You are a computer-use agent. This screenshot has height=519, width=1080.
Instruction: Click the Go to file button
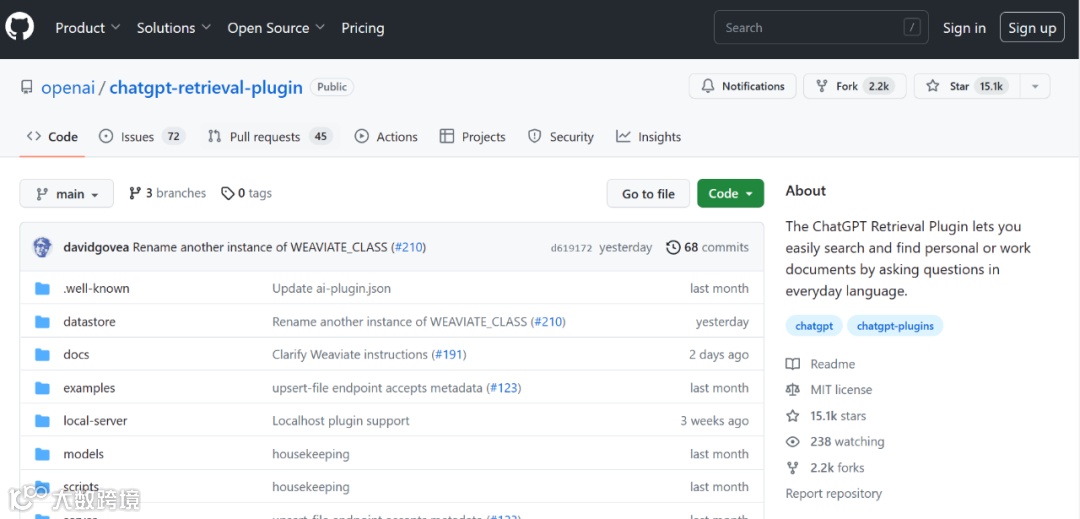tap(648, 193)
